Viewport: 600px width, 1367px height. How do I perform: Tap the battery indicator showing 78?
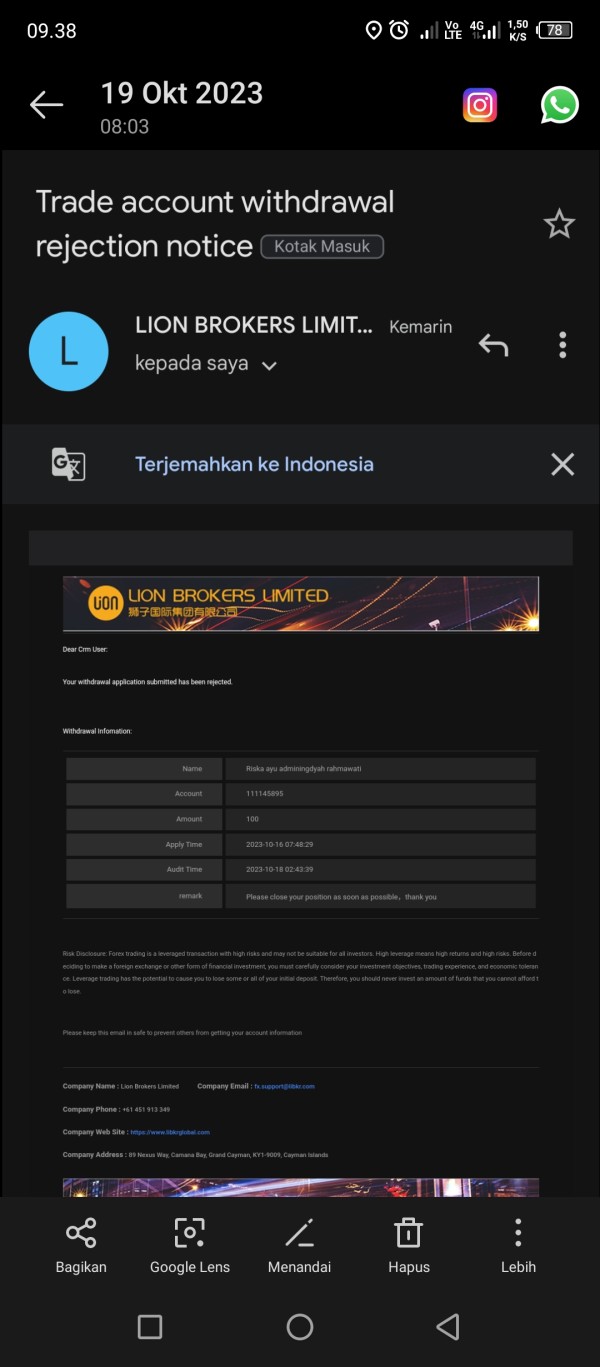point(555,30)
